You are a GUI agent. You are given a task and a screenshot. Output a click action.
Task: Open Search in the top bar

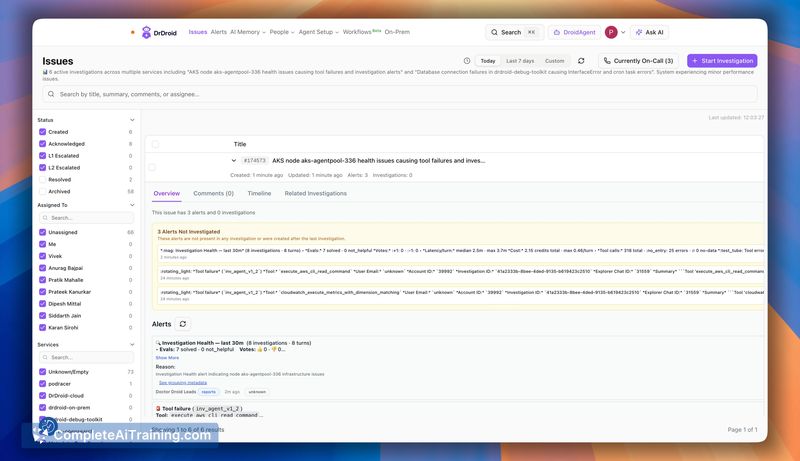pyautogui.click(x=514, y=32)
